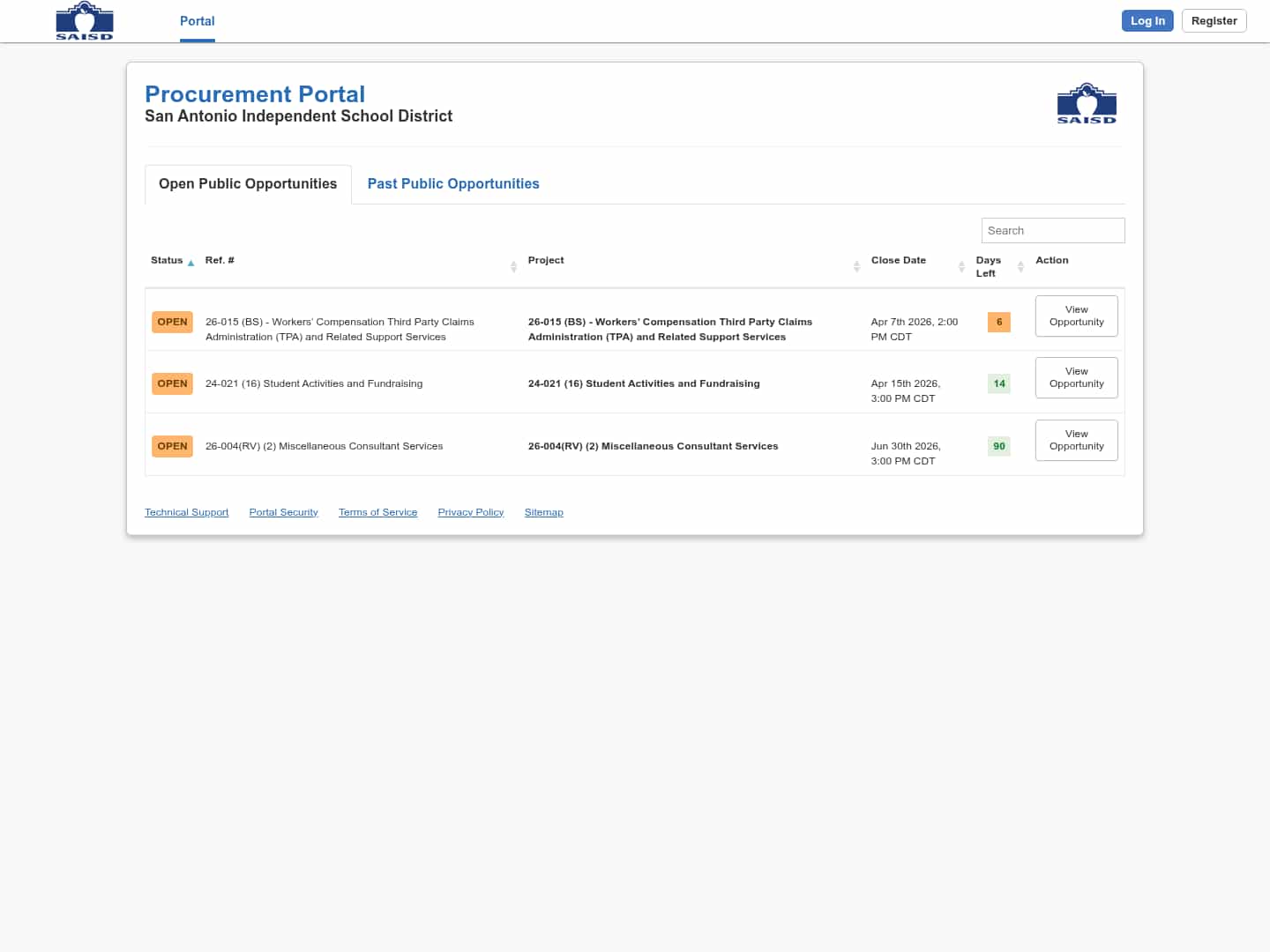
Task: Sort by Project column arrows
Action: pyautogui.click(x=856, y=266)
